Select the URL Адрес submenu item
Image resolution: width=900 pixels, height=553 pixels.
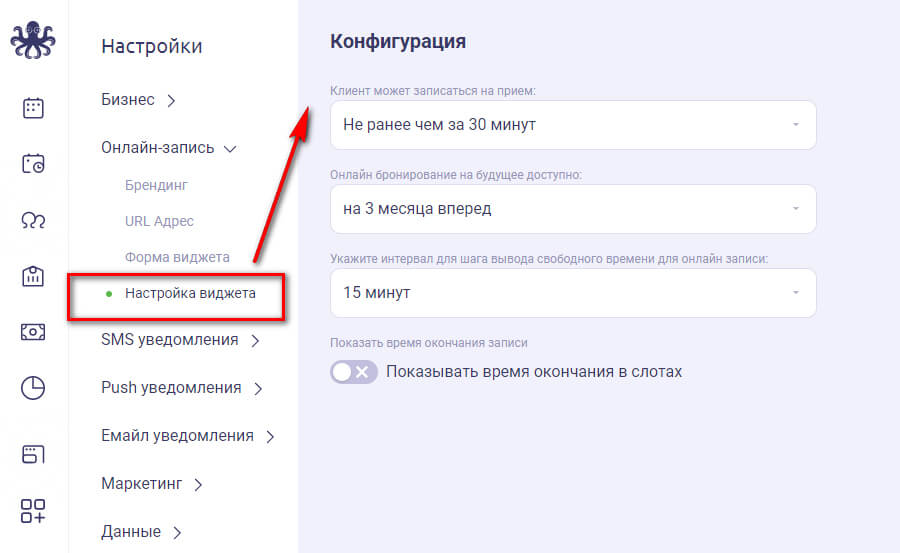point(159,221)
